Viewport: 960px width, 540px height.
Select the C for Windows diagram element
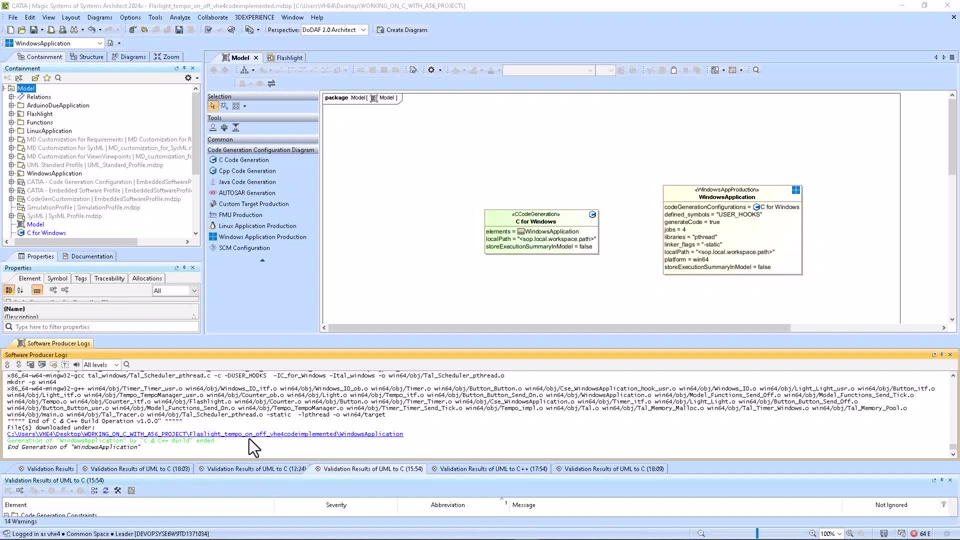tap(541, 232)
